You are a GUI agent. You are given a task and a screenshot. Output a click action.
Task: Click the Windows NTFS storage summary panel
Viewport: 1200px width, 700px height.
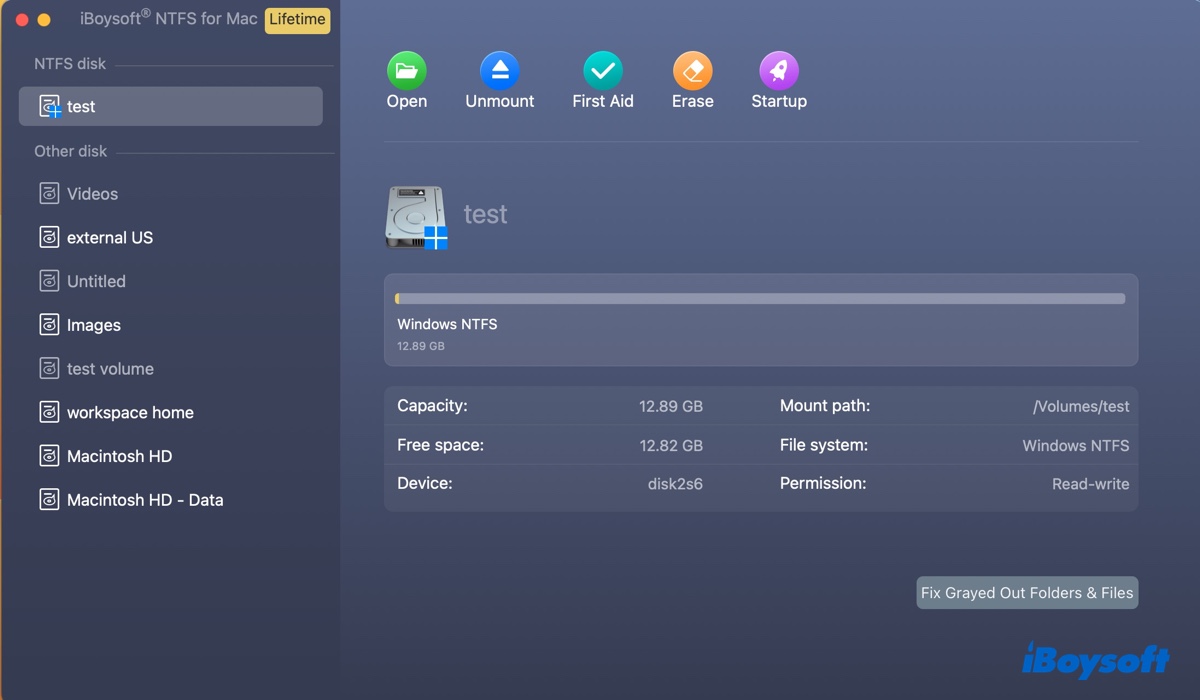760,316
